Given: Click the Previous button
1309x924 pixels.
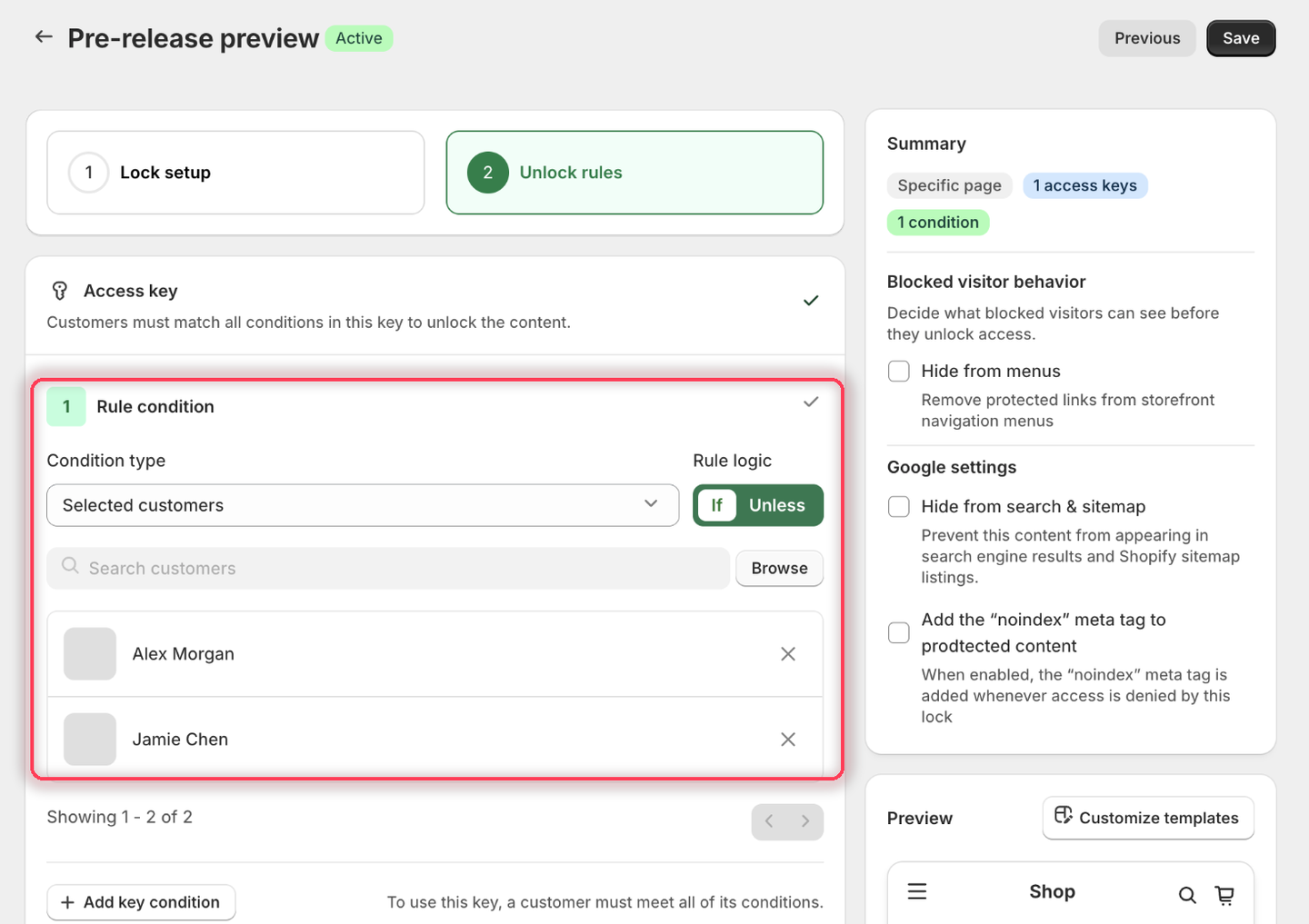Looking at the screenshot, I should [x=1147, y=38].
